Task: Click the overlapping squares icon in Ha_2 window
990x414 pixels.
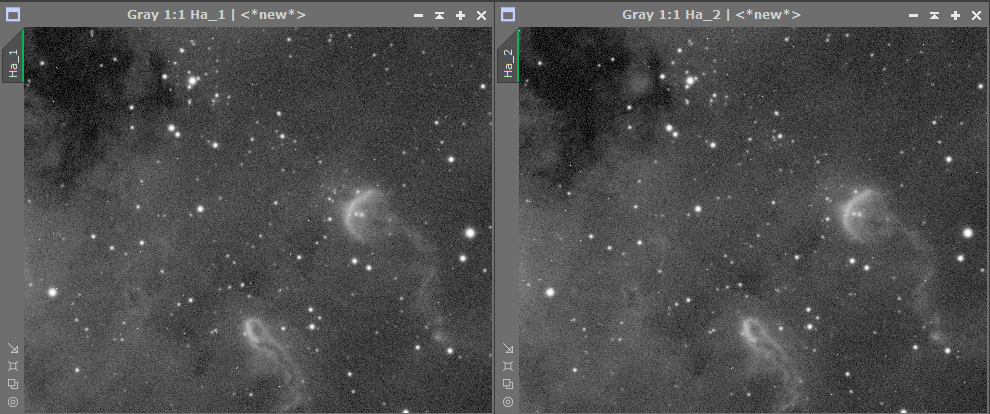Action: 508,384
